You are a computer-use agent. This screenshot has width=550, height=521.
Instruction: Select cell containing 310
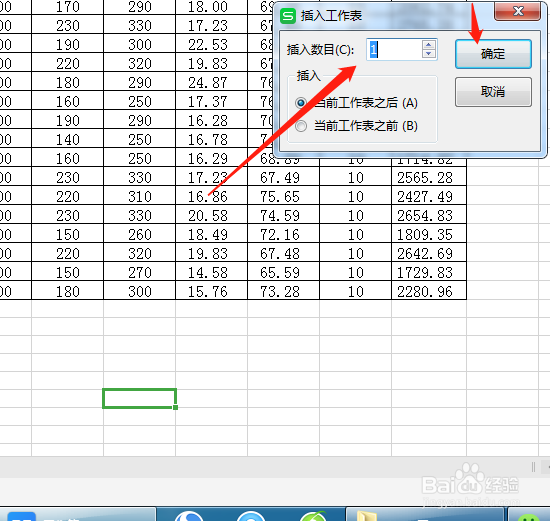(139, 195)
